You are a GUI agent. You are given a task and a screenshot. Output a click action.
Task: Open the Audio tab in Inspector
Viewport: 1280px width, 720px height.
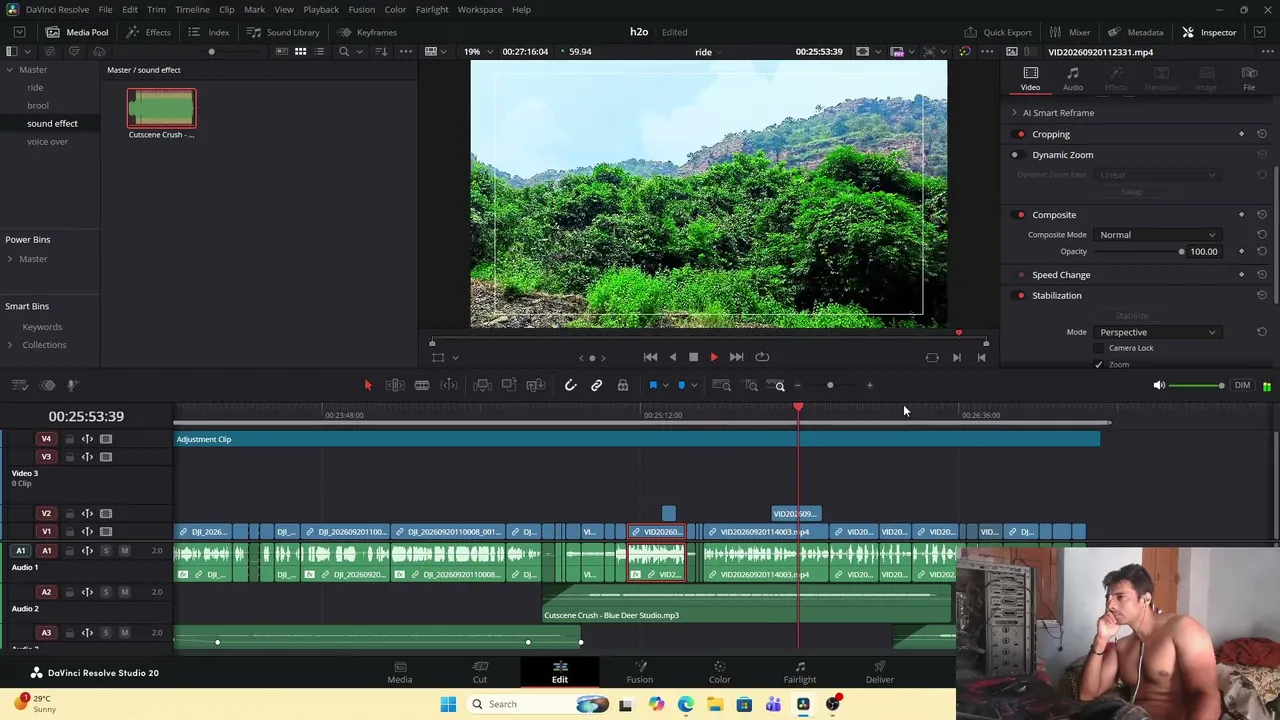pos(1073,79)
